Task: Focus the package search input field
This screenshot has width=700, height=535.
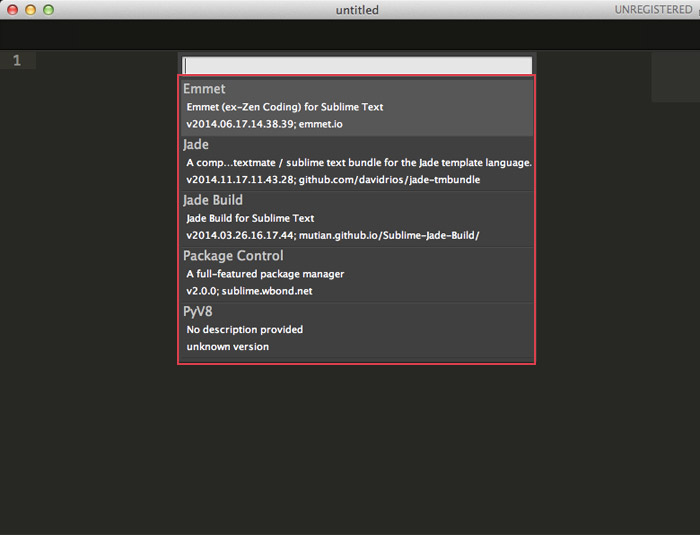Action: tap(357, 65)
